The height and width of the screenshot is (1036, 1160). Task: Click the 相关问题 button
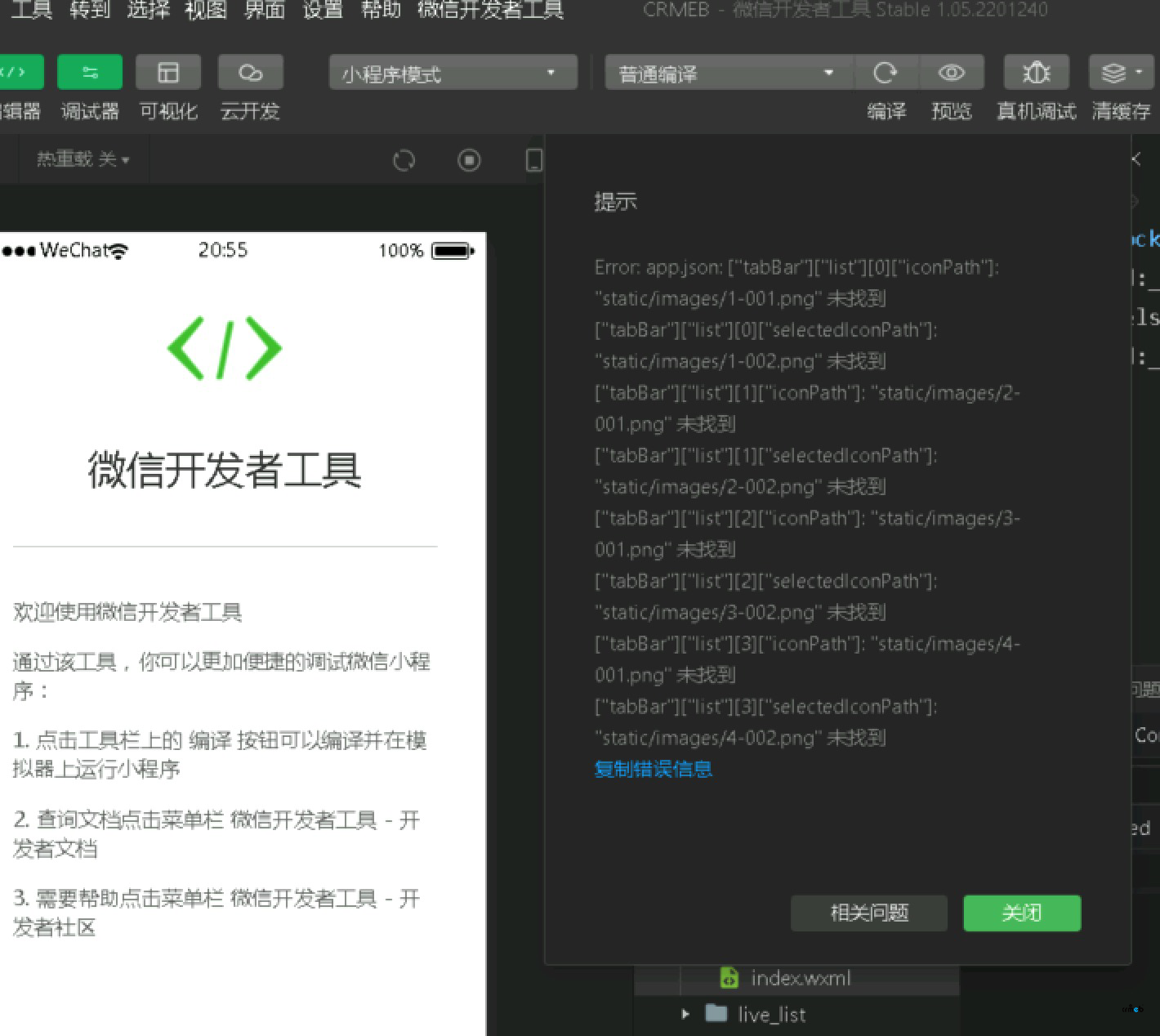pyautogui.click(x=869, y=913)
